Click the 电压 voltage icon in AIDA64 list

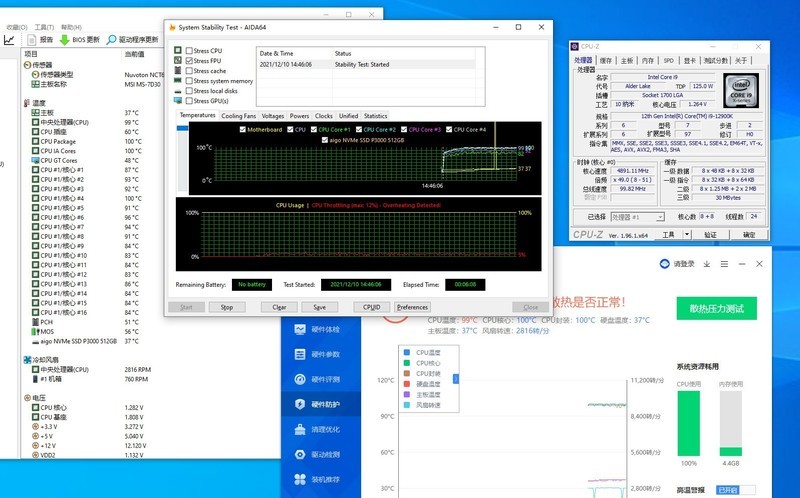point(28,397)
